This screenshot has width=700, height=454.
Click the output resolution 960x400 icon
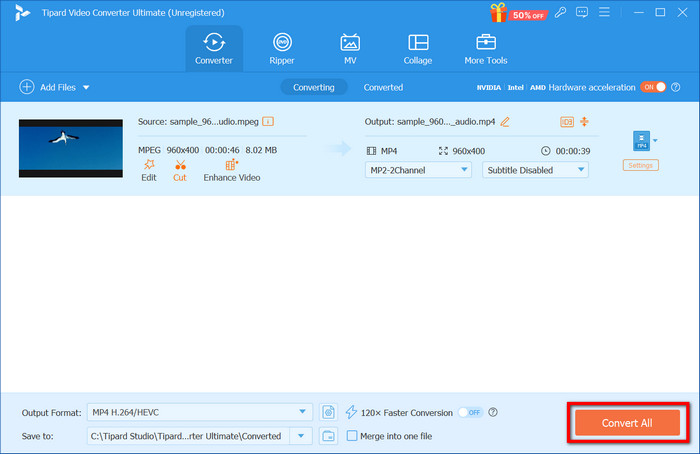[x=443, y=151]
